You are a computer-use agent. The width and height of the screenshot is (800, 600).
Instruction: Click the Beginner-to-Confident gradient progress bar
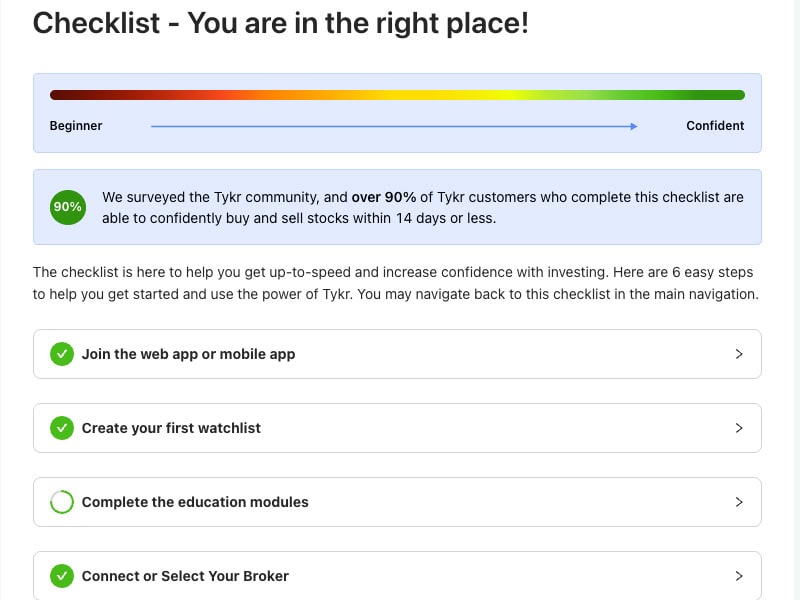coord(397,94)
